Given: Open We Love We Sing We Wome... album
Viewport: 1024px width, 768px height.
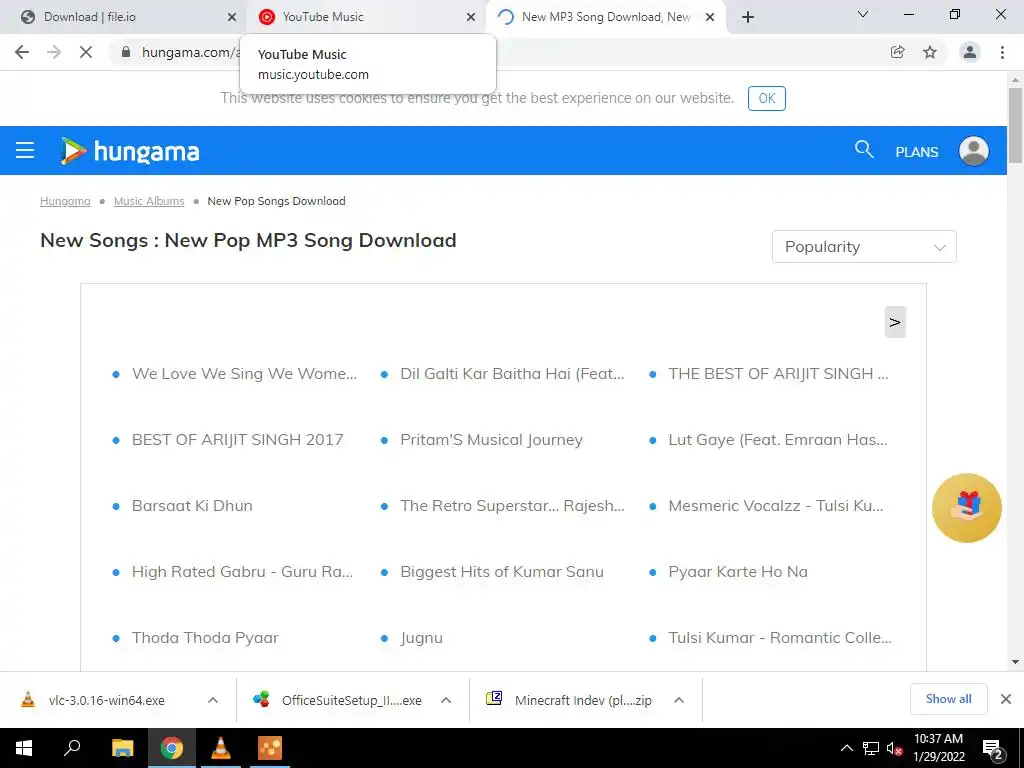Looking at the screenshot, I should click(x=244, y=374).
